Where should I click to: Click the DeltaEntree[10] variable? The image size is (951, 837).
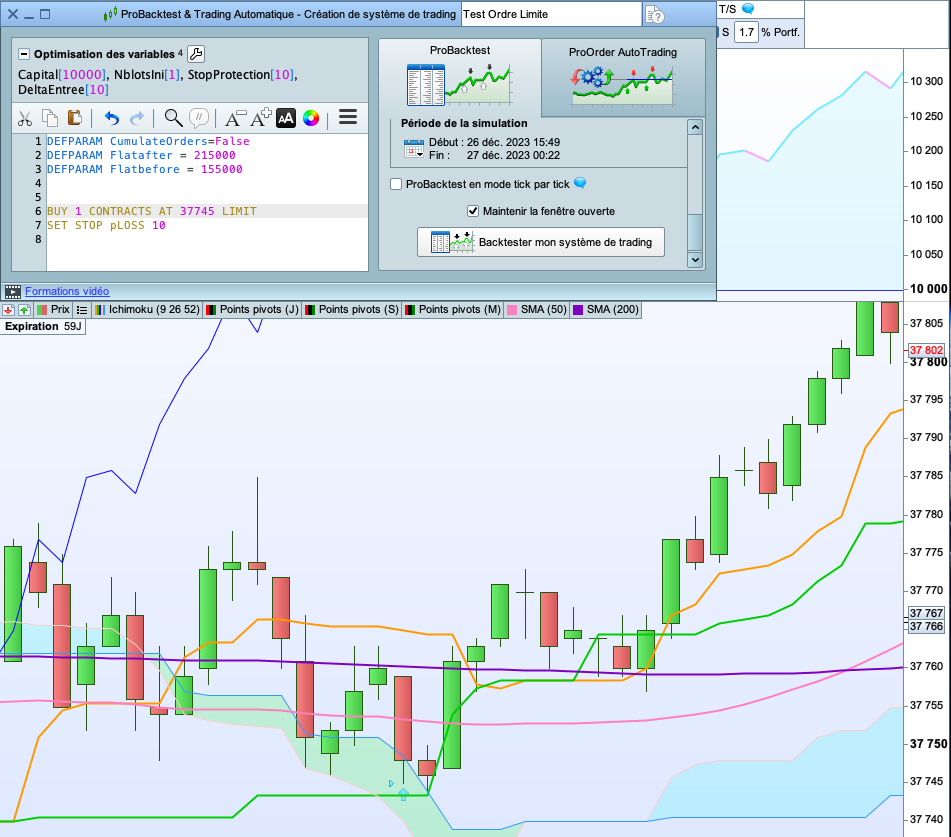[63, 90]
